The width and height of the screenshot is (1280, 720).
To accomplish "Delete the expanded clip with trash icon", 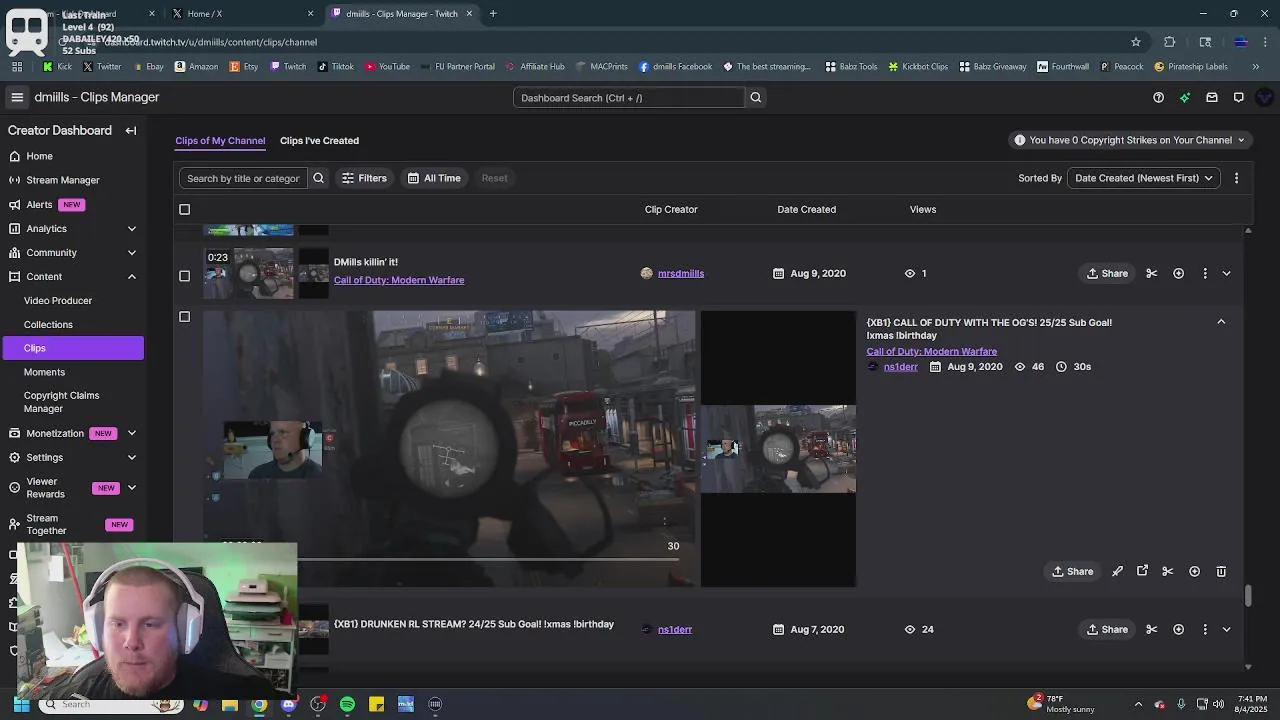I will [x=1221, y=571].
